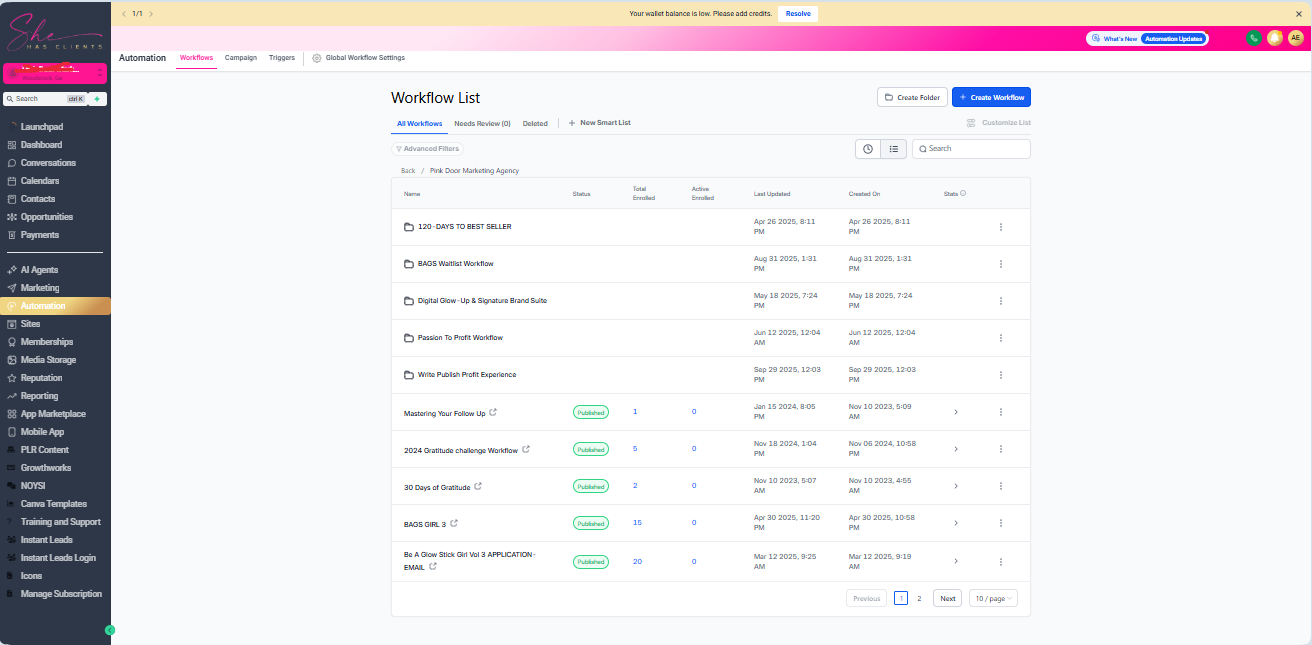Open the notifications bell icon
Image resolution: width=1312 pixels, height=645 pixels.
click(1275, 38)
